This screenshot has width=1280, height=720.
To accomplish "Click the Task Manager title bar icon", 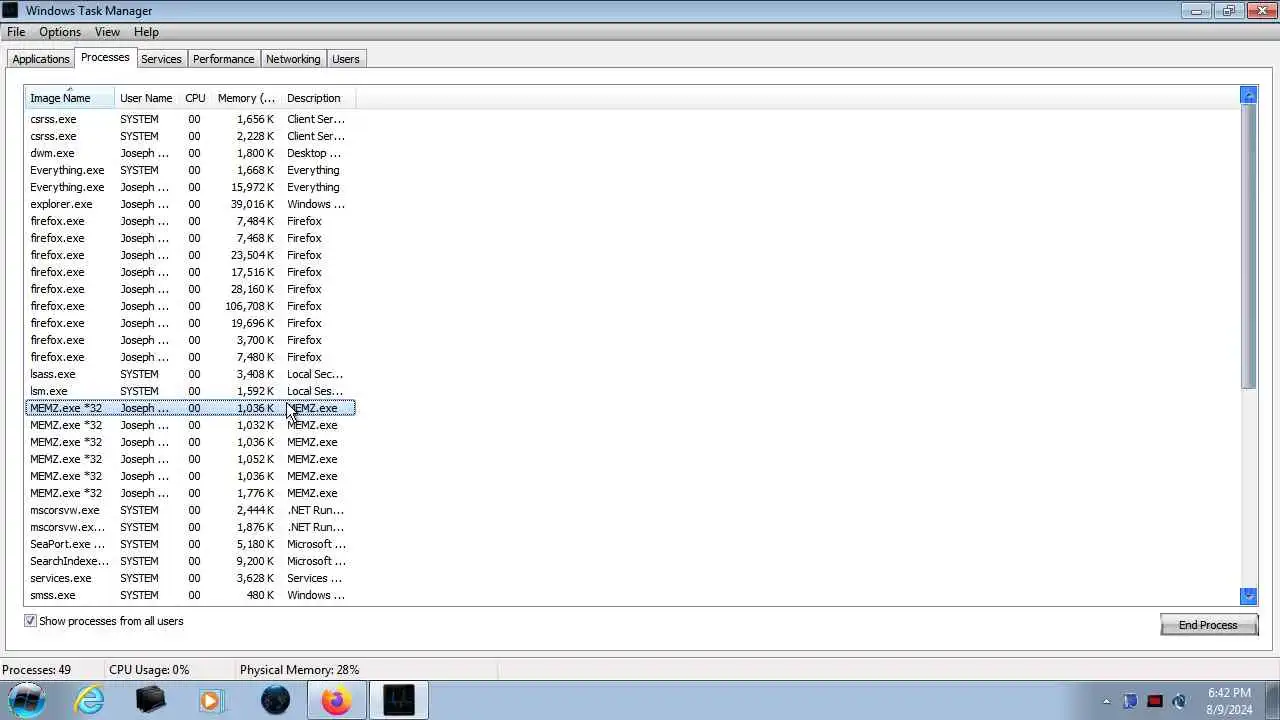I will tap(10, 10).
